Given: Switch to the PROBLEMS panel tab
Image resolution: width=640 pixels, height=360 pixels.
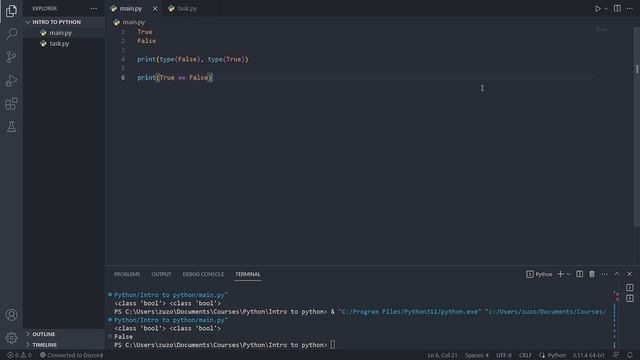Looking at the screenshot, I should click(x=127, y=274).
